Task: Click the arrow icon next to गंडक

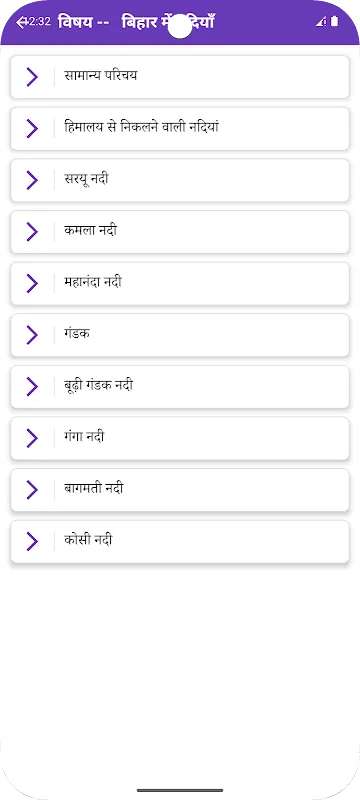Action: pyautogui.click(x=32, y=335)
